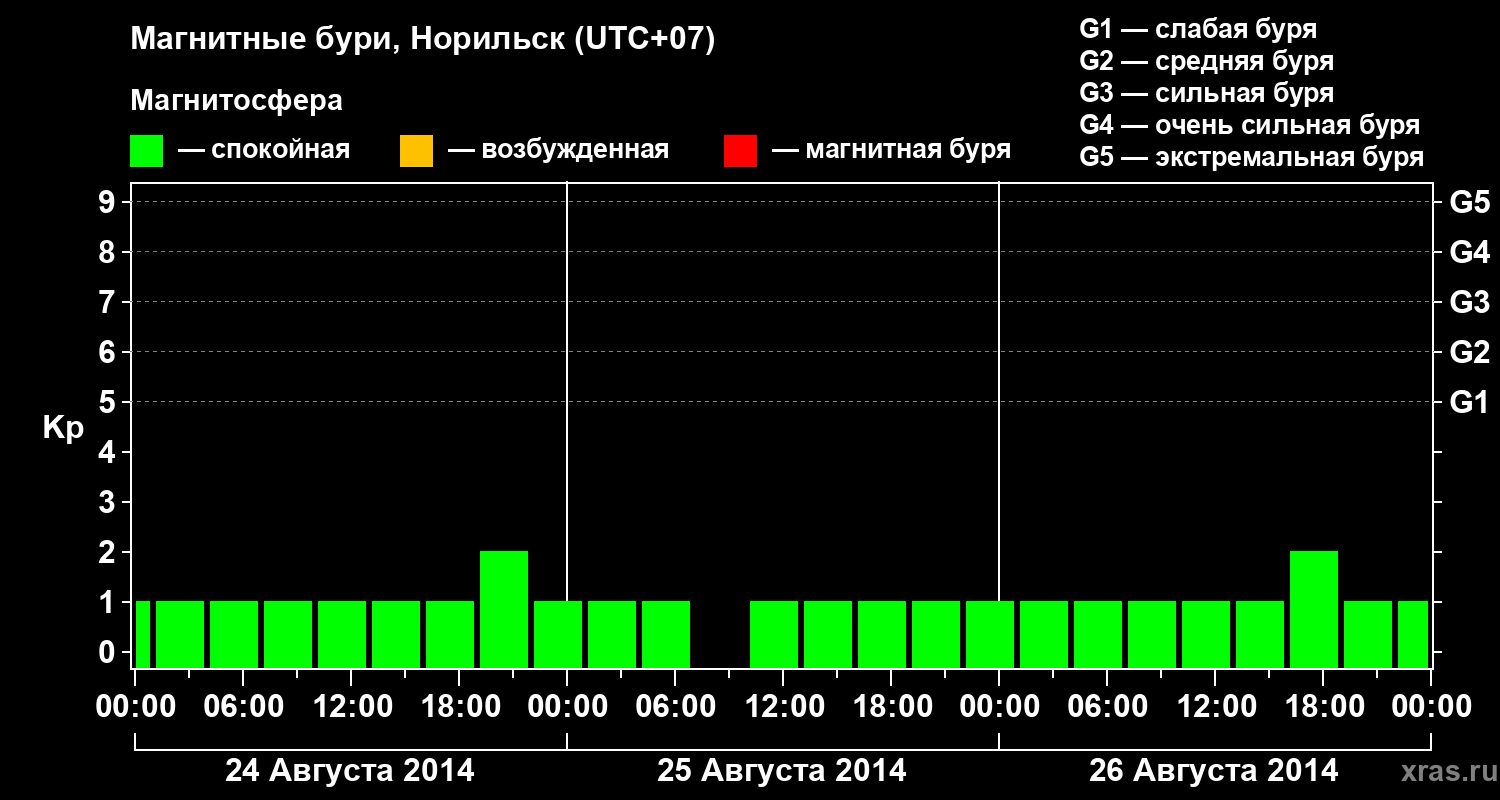Click 'G5 — экстремальная буря' legend line
Screen dimensions: 1500x800
[x=1252, y=157]
